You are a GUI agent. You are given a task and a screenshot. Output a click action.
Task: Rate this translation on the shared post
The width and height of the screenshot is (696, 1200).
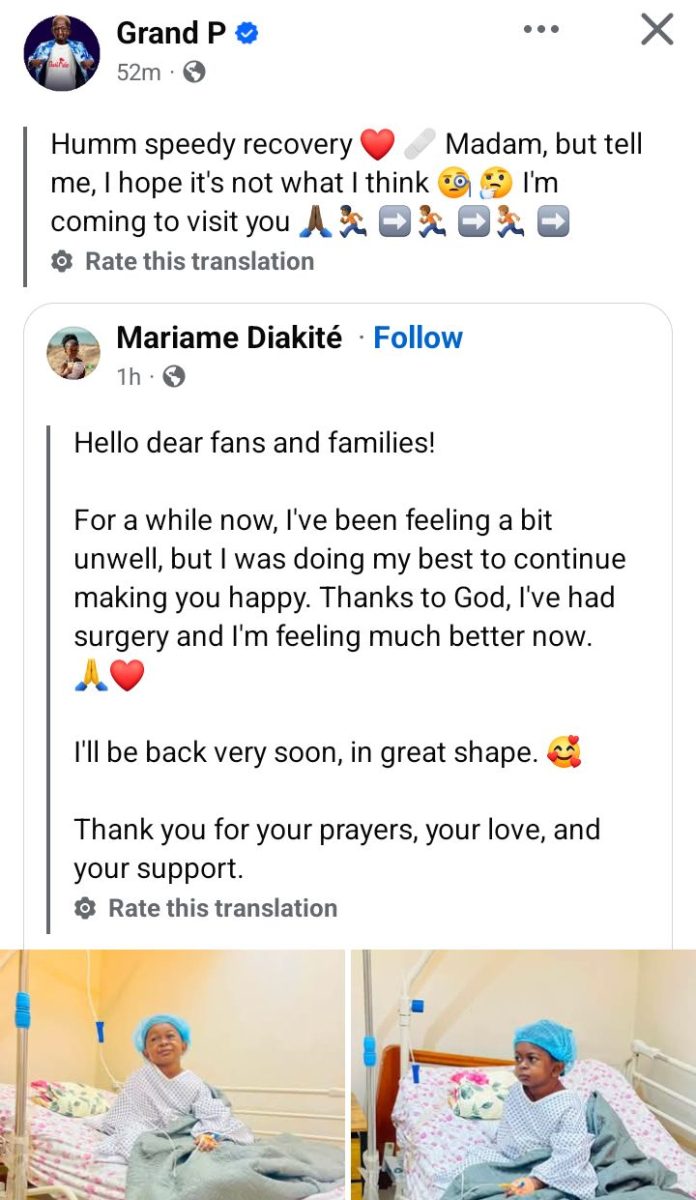coord(222,908)
